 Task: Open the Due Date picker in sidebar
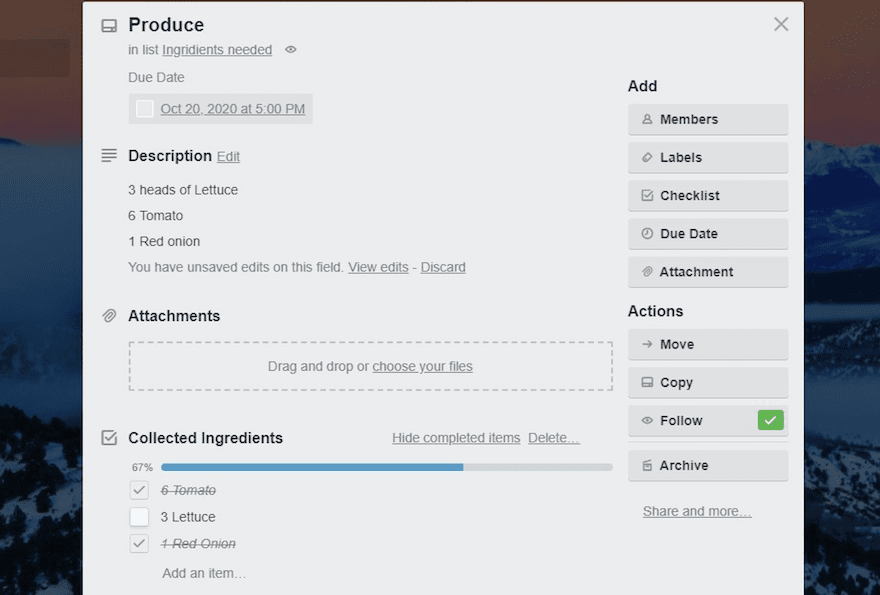pos(707,234)
